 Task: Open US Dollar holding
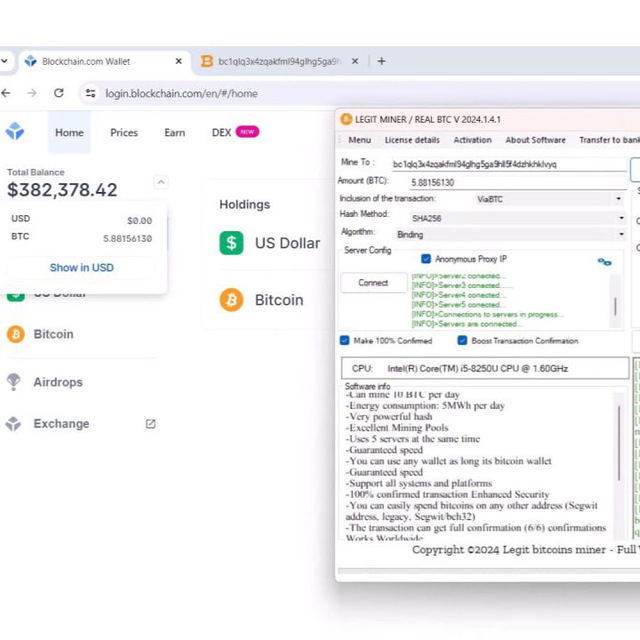pos(287,243)
